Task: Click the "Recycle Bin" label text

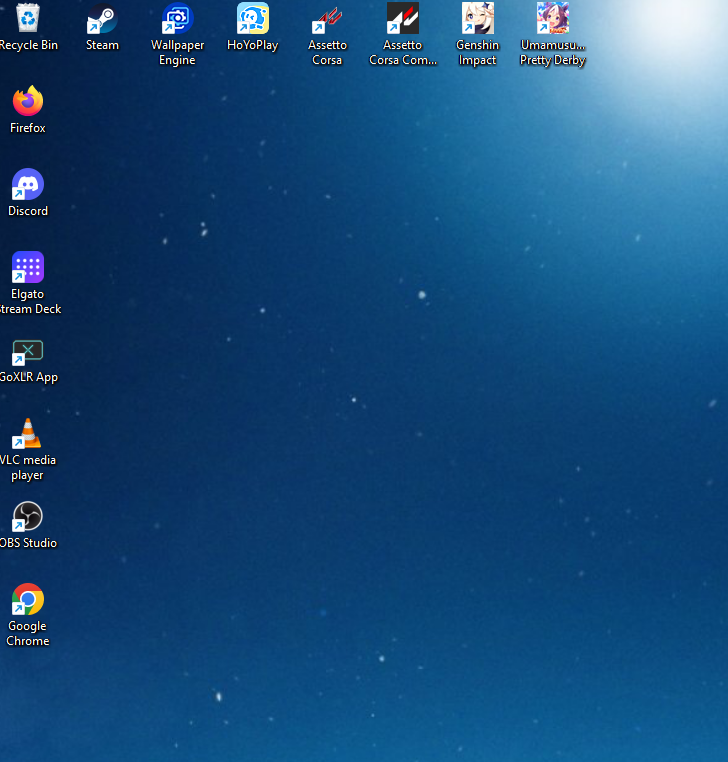Action: (x=29, y=45)
